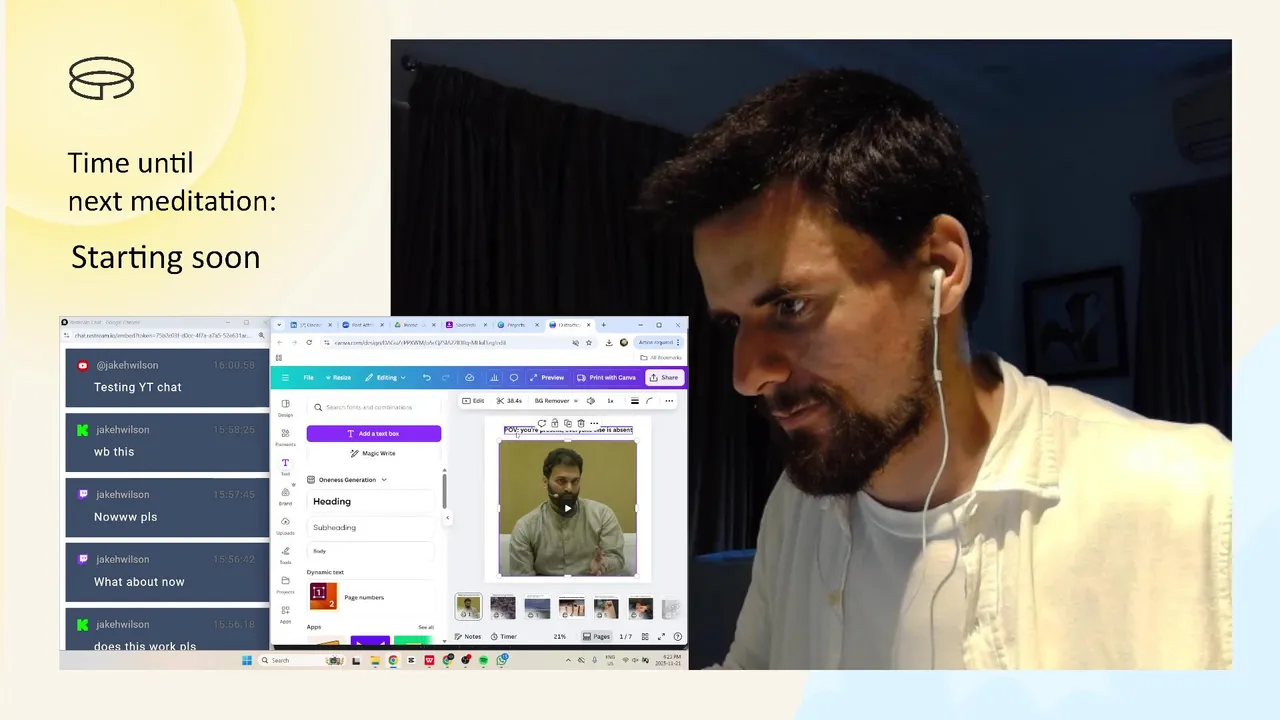Bookmark the page with the star icon
This screenshot has height=720, width=1280.
(x=589, y=342)
